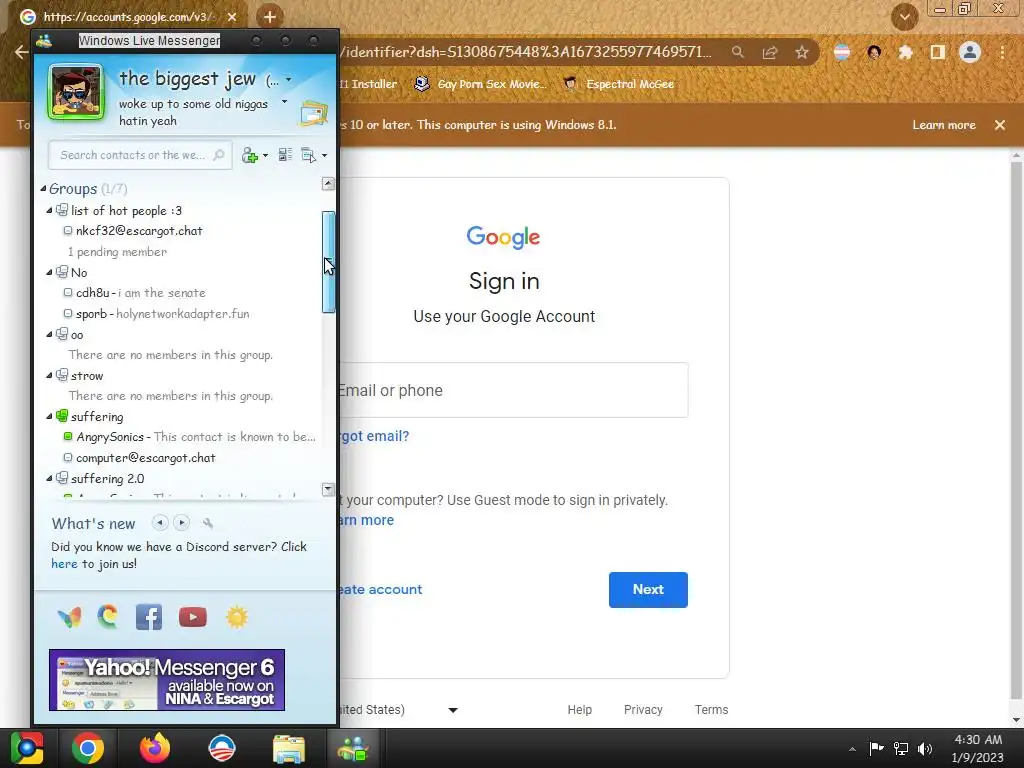Viewport: 1024px width, 768px height.
Task: Open File Explorer from the taskbar
Action: point(289,748)
